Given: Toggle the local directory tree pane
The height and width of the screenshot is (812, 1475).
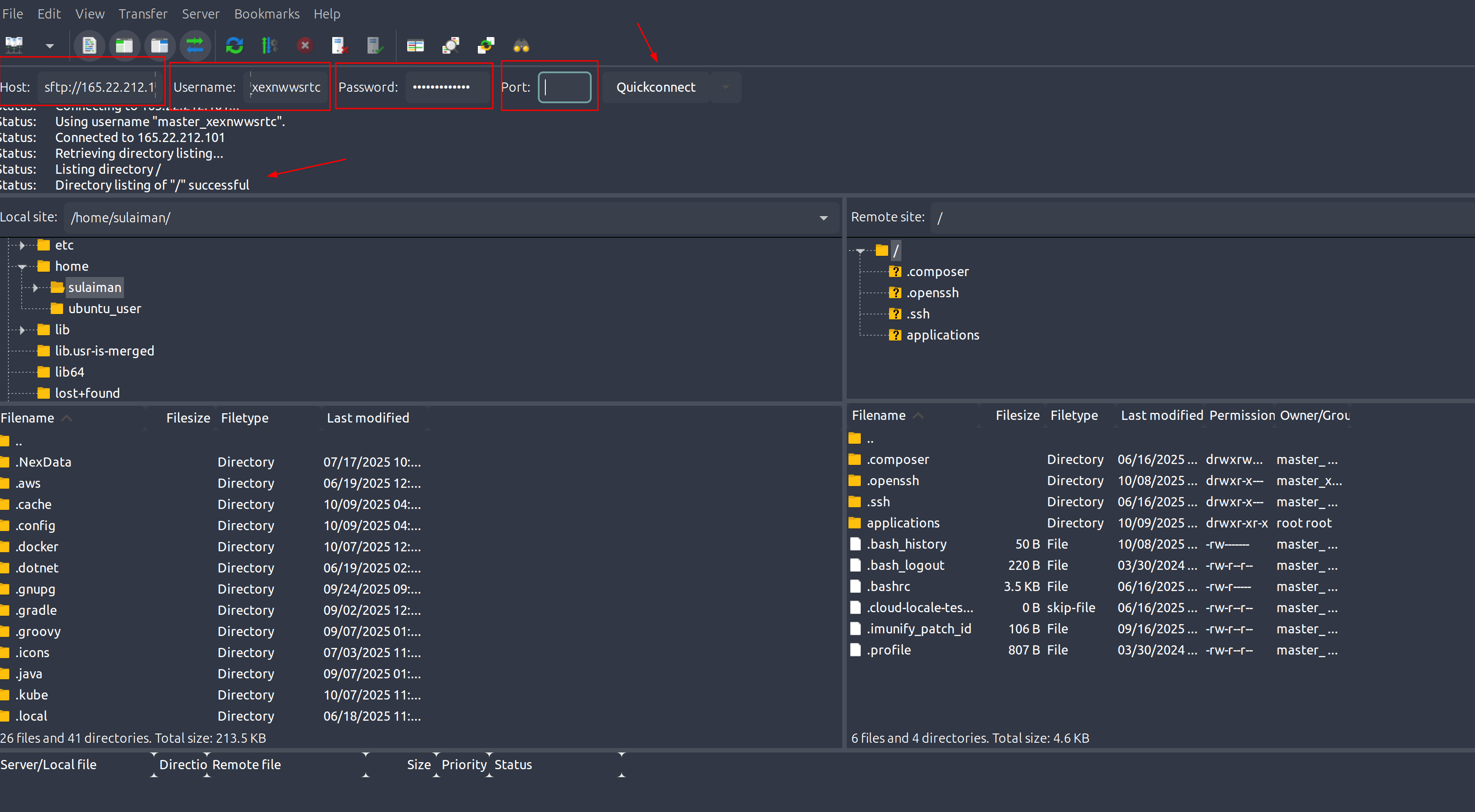Looking at the screenshot, I should pos(124,45).
